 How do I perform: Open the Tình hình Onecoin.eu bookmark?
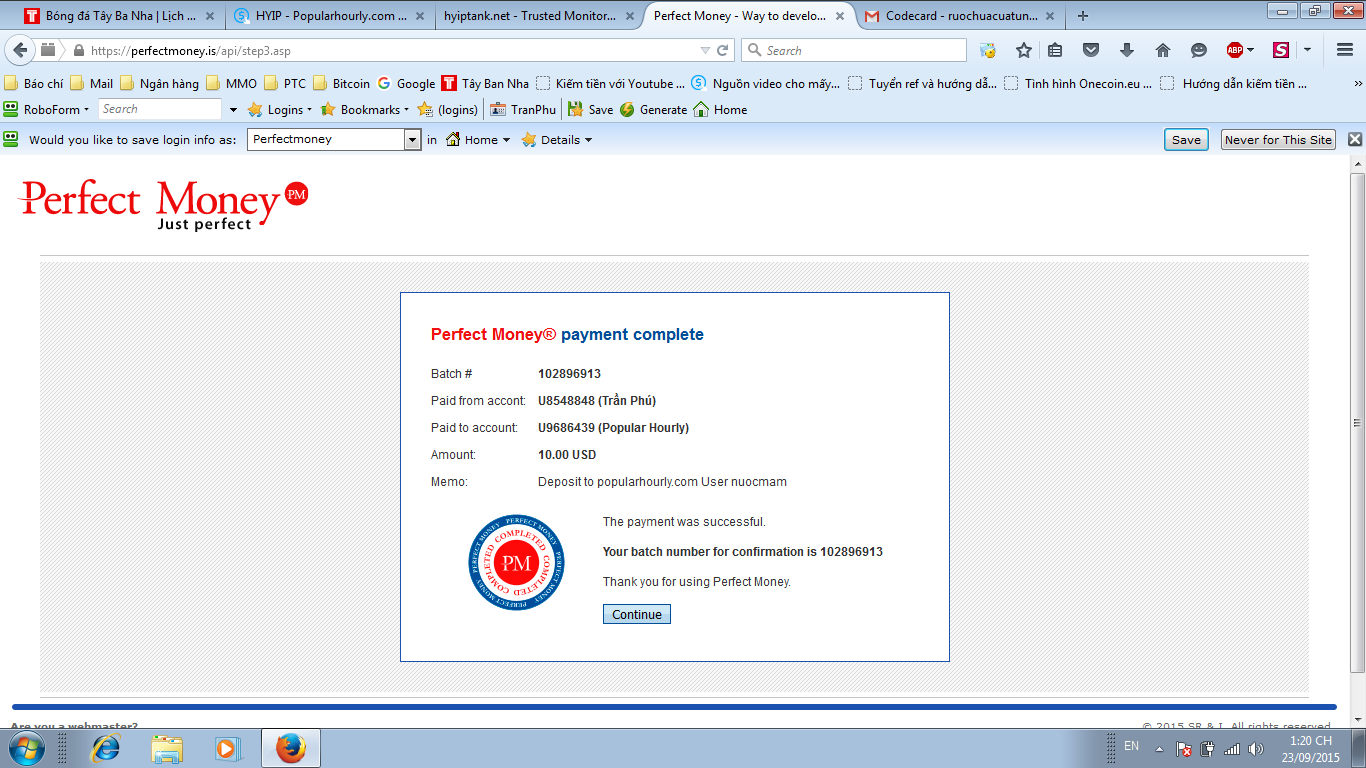1078,84
